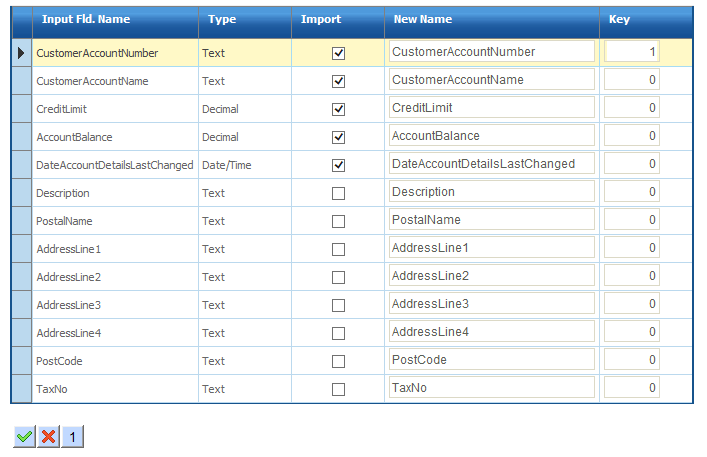This screenshot has width=707, height=457.
Task: Sort by Input Fld. Name column header
Action: (x=86, y=20)
